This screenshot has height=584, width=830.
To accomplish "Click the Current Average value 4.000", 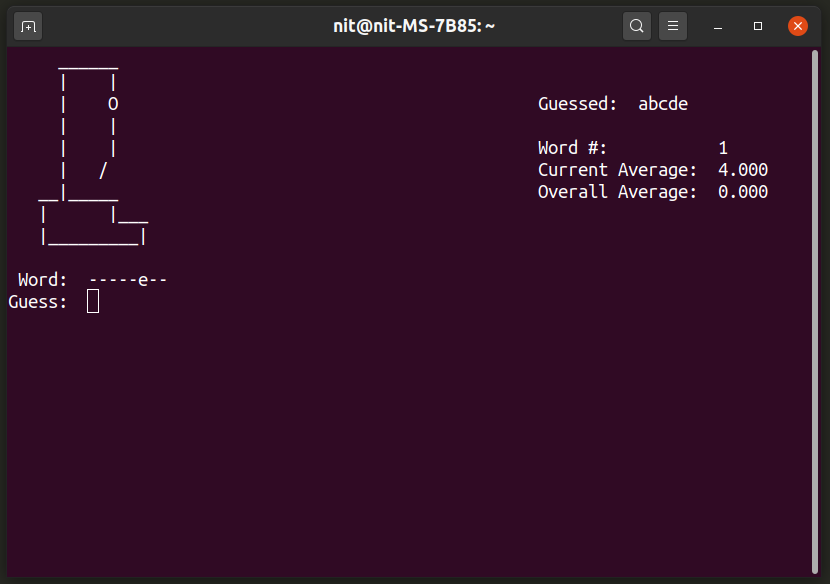I will (x=743, y=170).
